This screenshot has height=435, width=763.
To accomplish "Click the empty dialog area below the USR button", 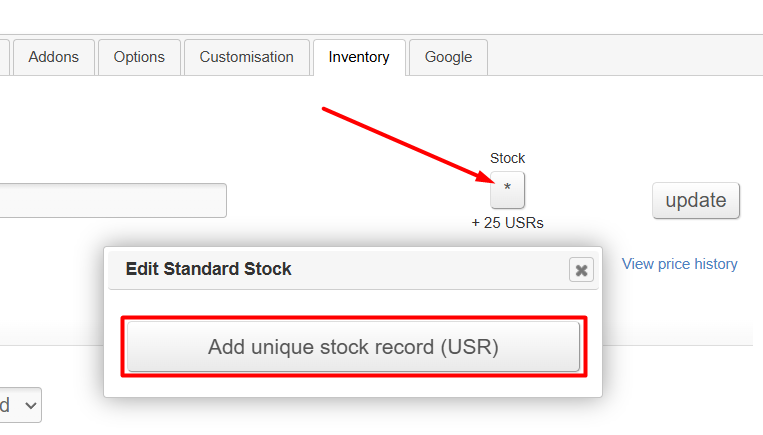I will pyautogui.click(x=353, y=386).
